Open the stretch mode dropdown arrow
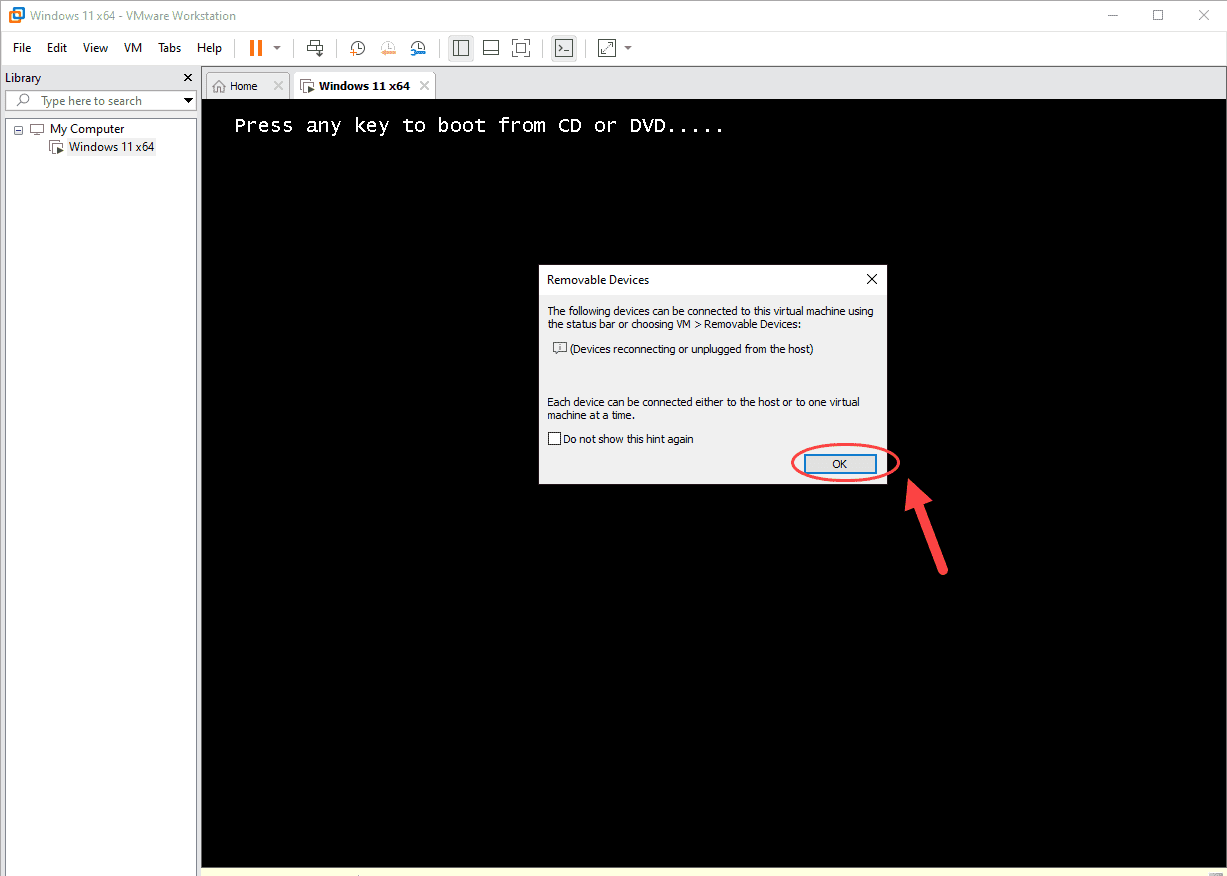This screenshot has height=876, width=1227. (628, 48)
